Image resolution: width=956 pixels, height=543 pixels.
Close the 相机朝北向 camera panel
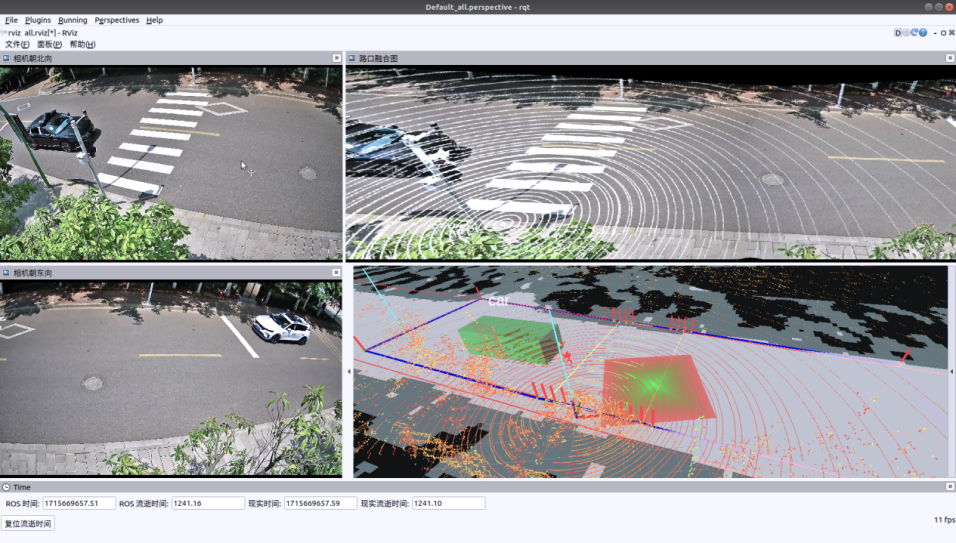pyautogui.click(x=337, y=59)
